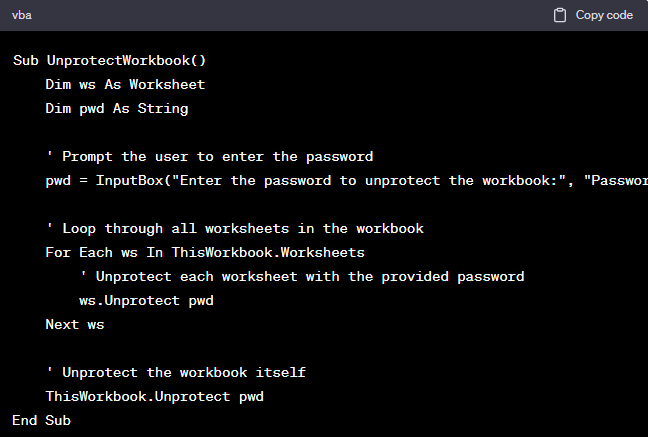Click the "Worksheet" type keyword

(x=167, y=84)
